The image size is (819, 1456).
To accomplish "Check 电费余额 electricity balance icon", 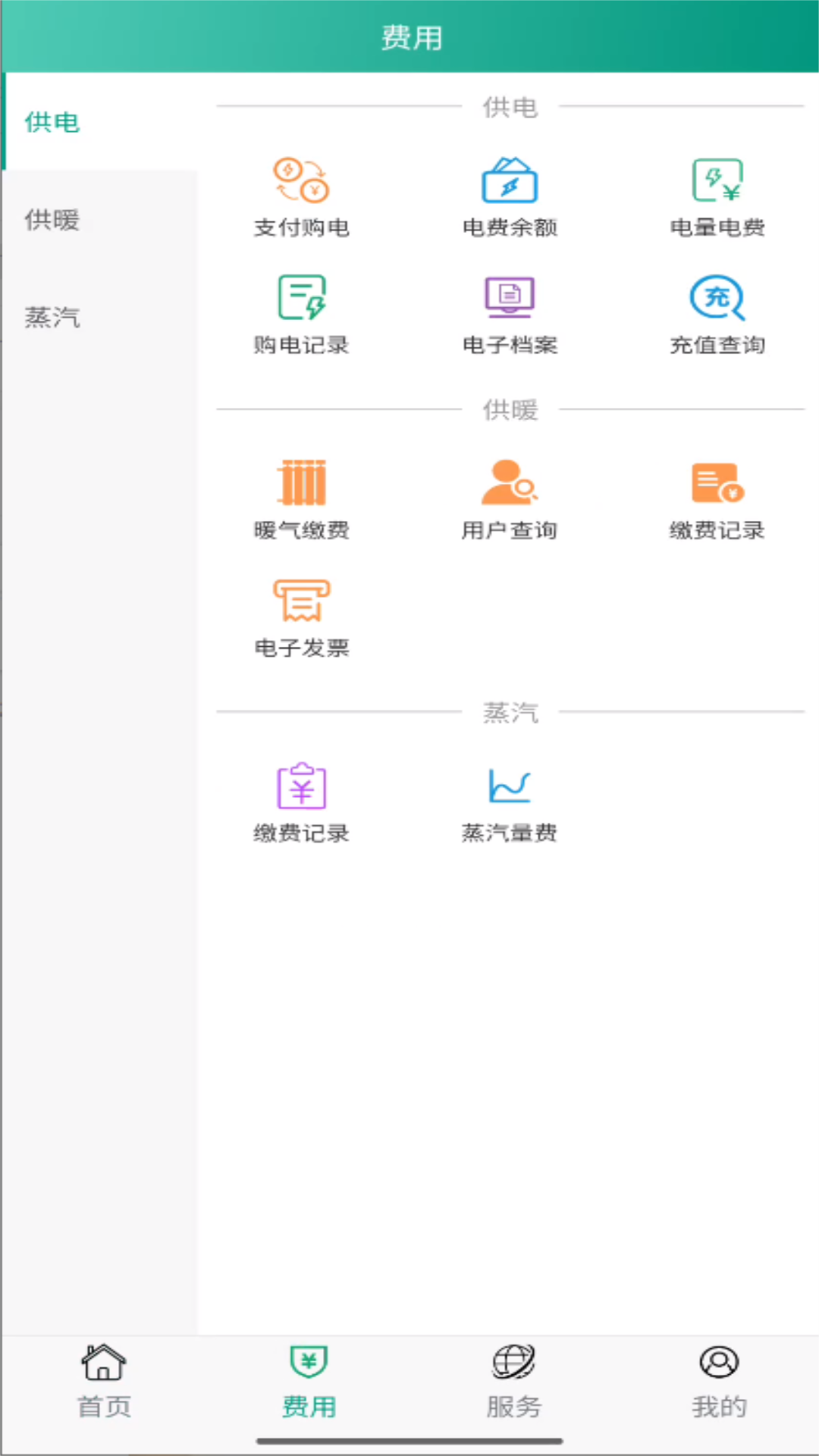I will click(510, 180).
